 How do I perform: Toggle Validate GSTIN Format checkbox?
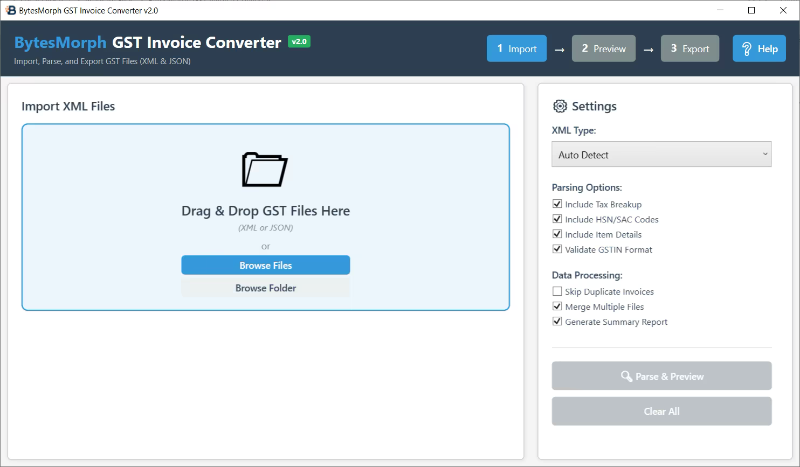click(557, 249)
